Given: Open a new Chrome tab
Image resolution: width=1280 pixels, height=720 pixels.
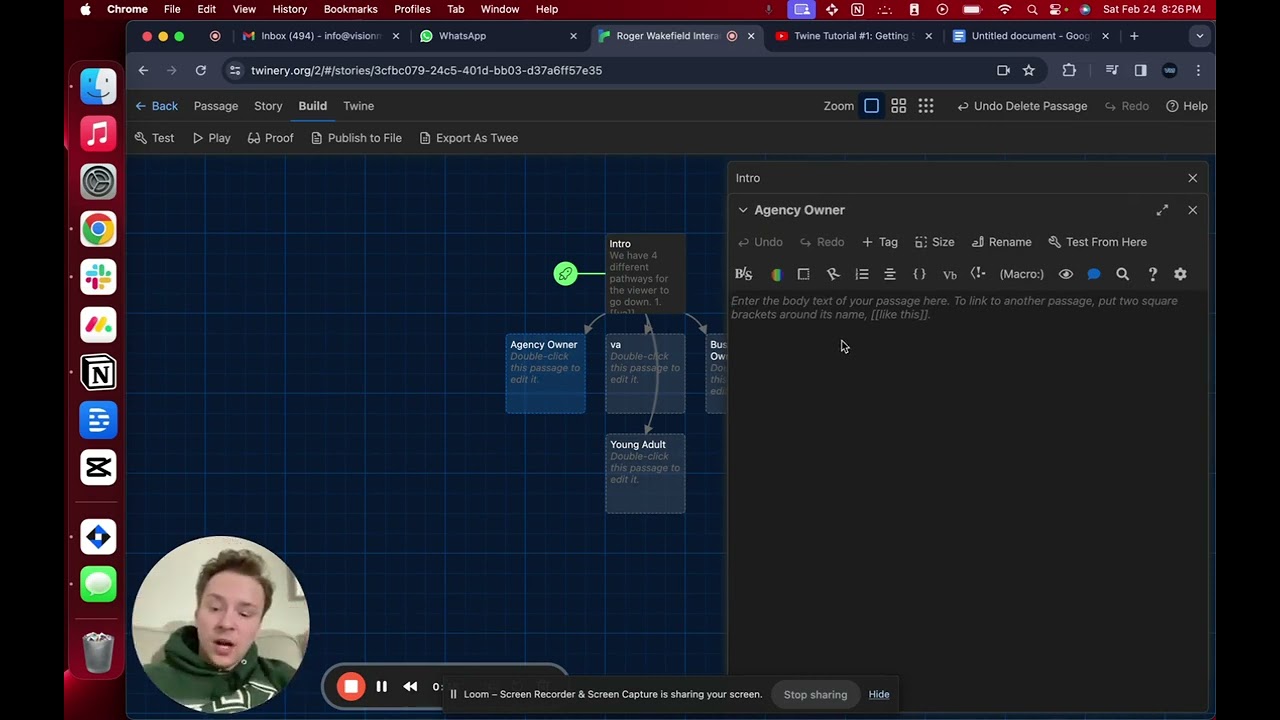Looking at the screenshot, I should 1134,36.
